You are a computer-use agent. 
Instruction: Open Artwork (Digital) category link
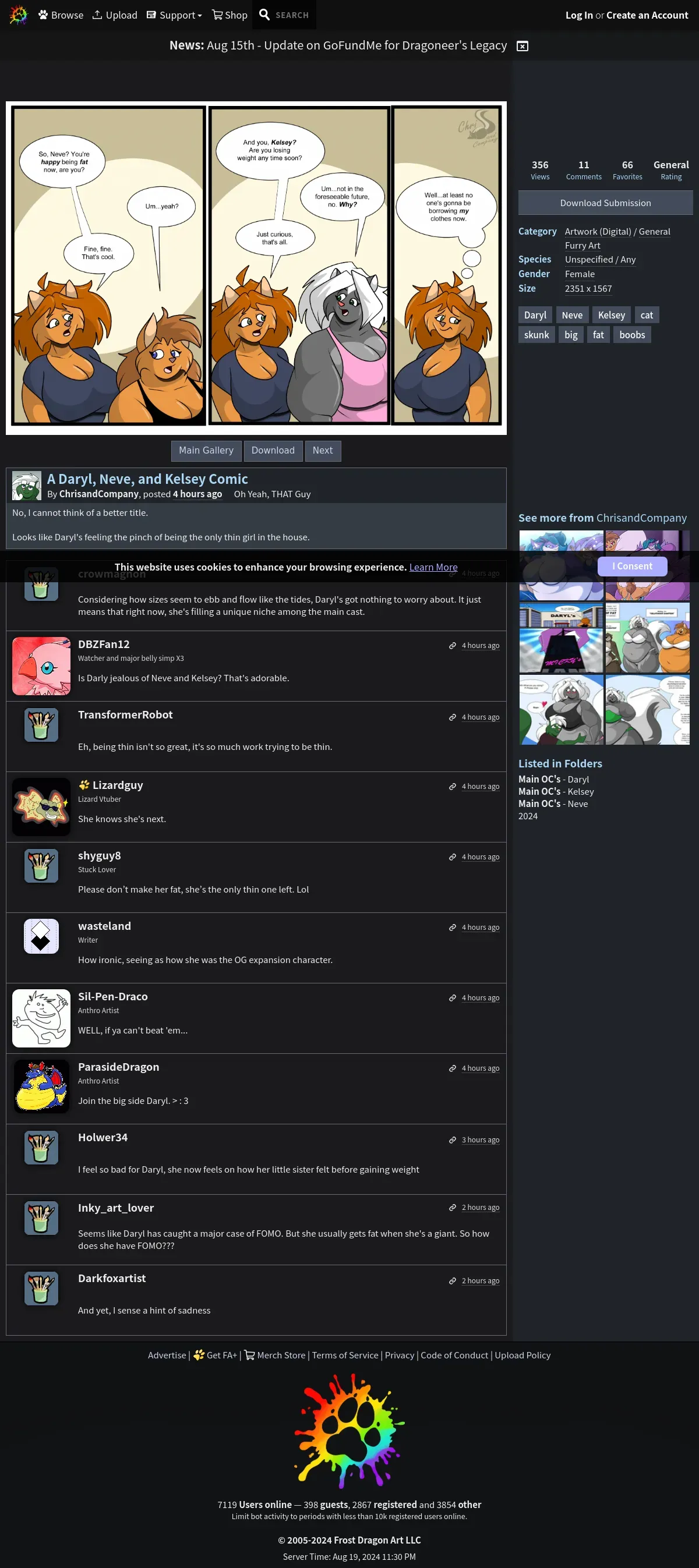597,231
